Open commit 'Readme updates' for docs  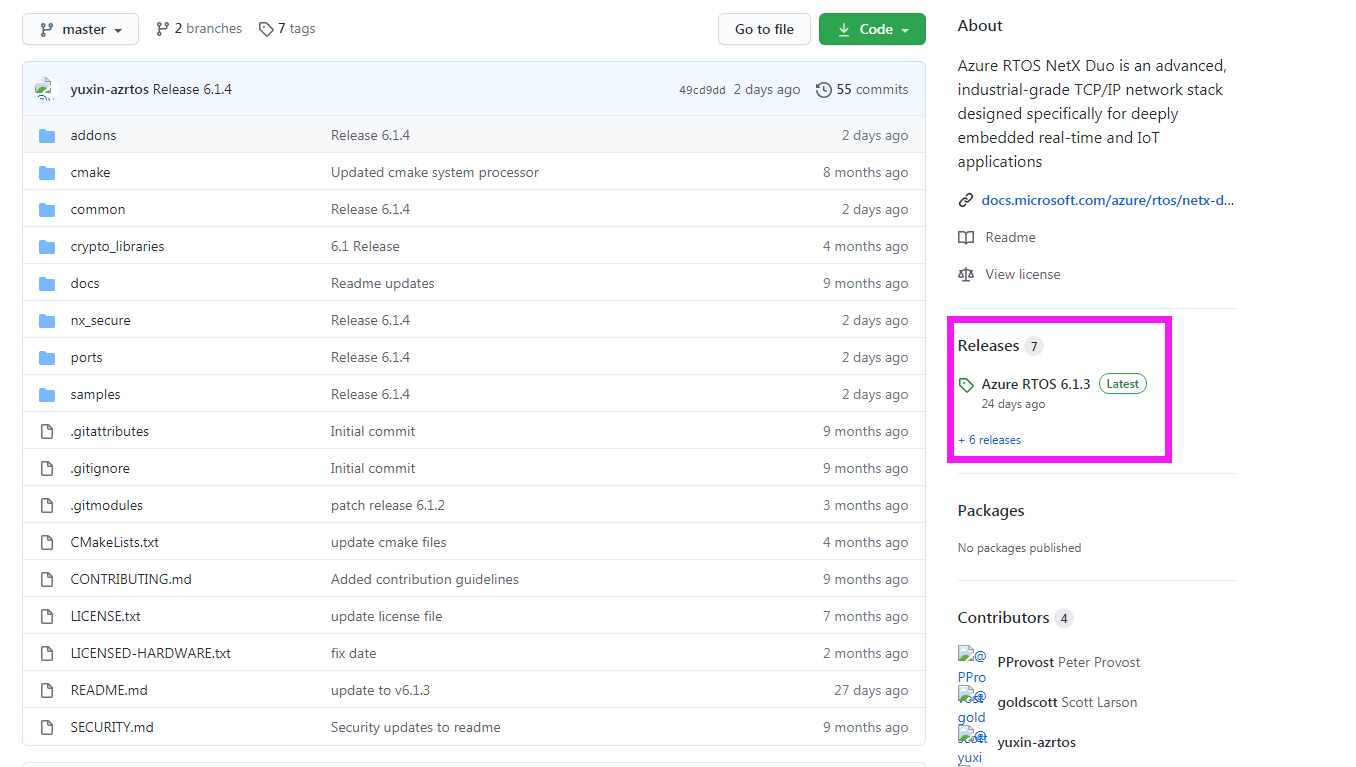click(383, 283)
